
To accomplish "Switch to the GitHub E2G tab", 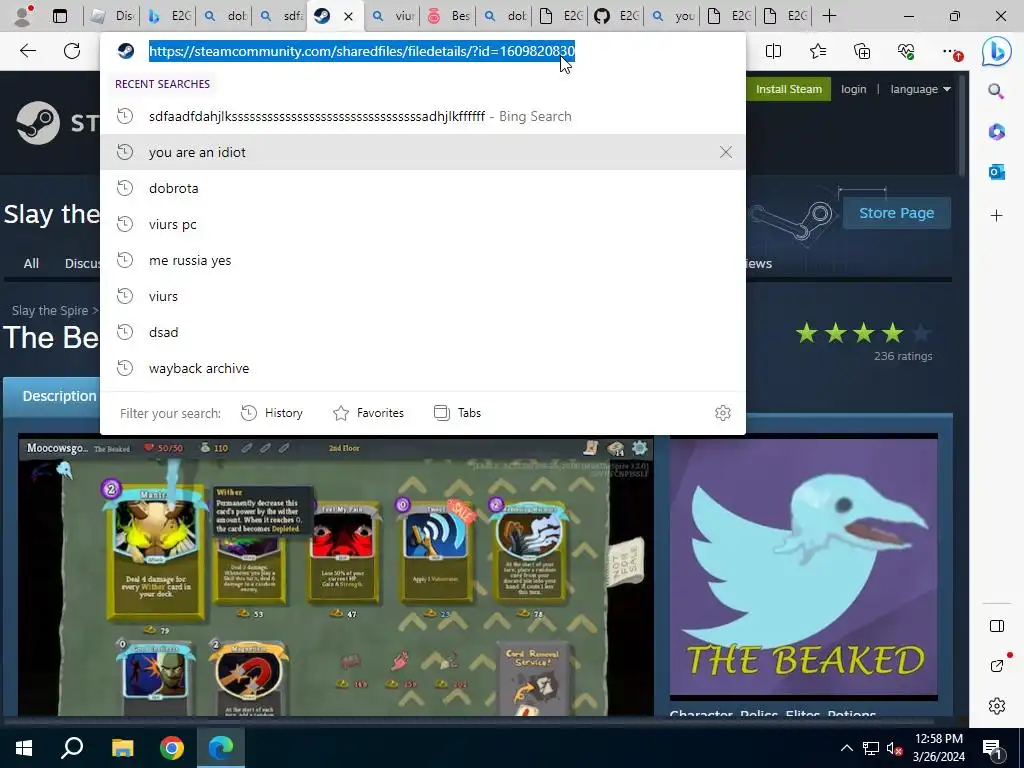I will [616, 16].
